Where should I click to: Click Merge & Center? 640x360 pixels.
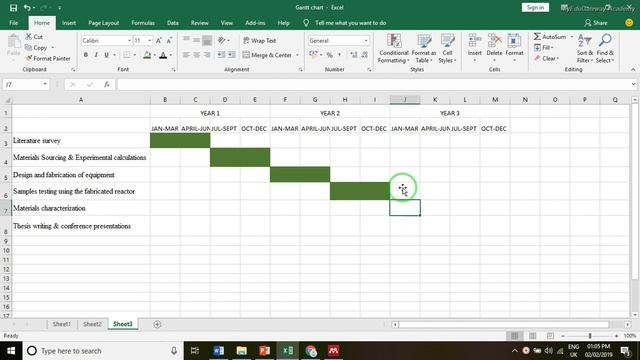point(268,55)
